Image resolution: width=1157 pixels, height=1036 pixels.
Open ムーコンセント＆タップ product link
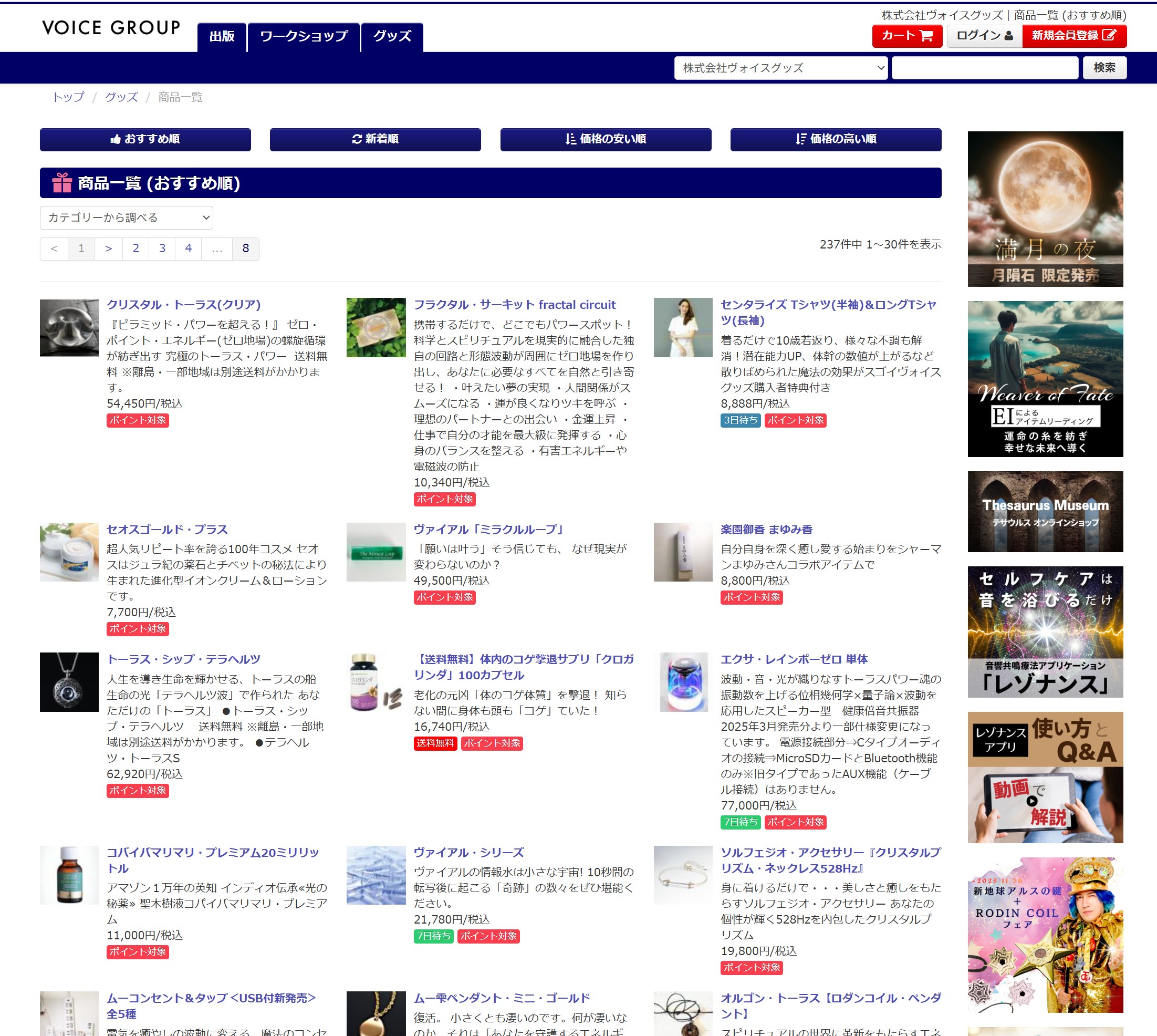[211, 1006]
